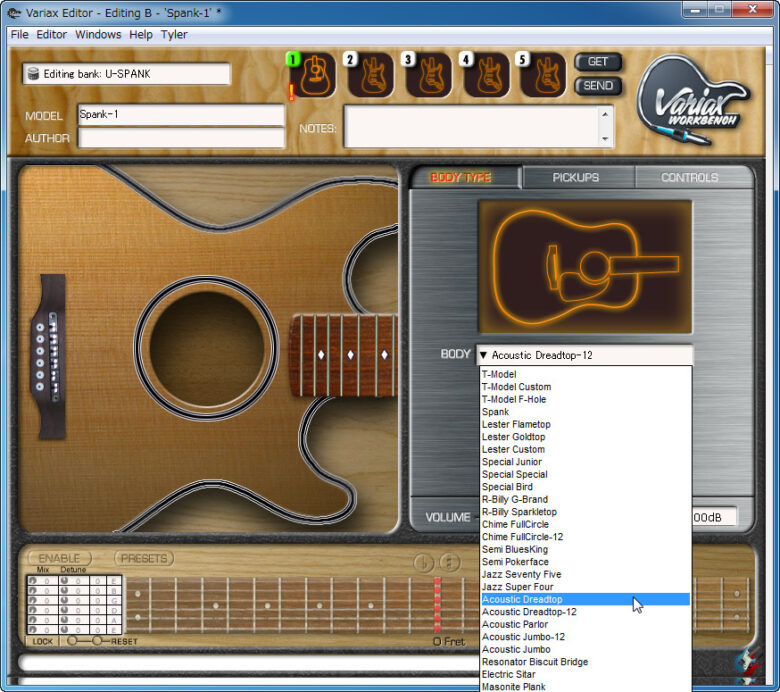Click the glowing acoustic body preview image

pos(584,267)
